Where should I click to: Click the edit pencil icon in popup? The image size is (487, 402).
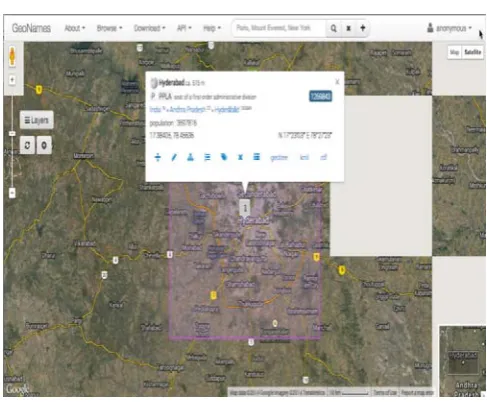174,157
